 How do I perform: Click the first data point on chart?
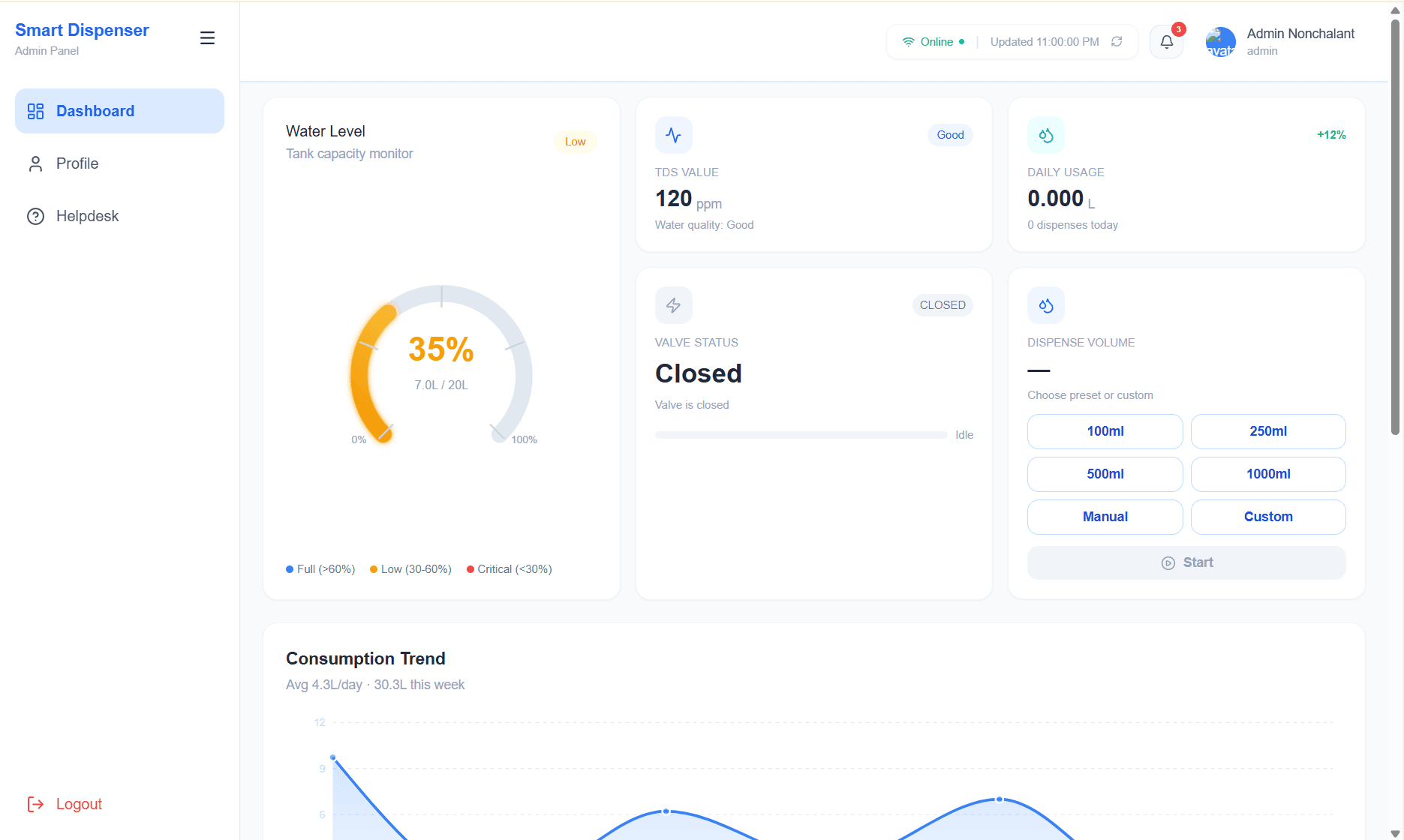tap(333, 757)
